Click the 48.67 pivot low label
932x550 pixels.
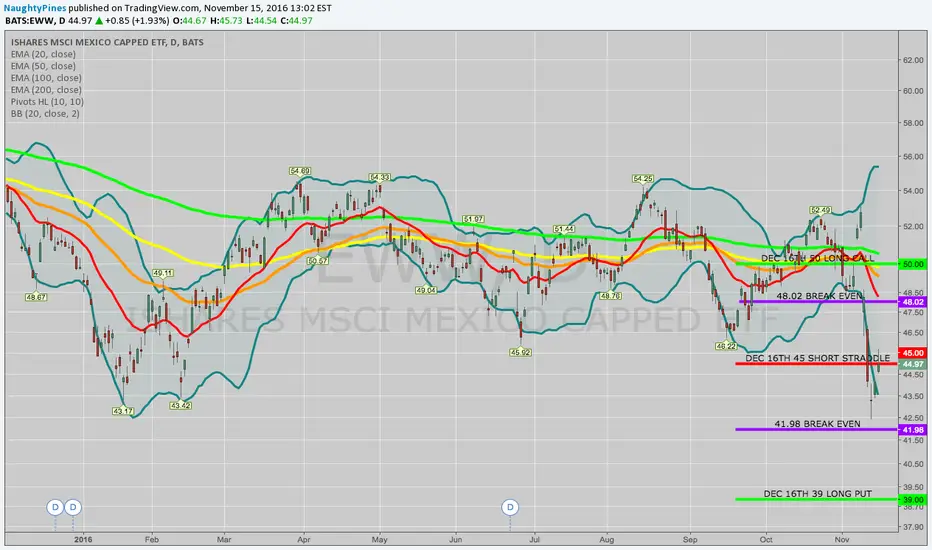click(x=36, y=297)
